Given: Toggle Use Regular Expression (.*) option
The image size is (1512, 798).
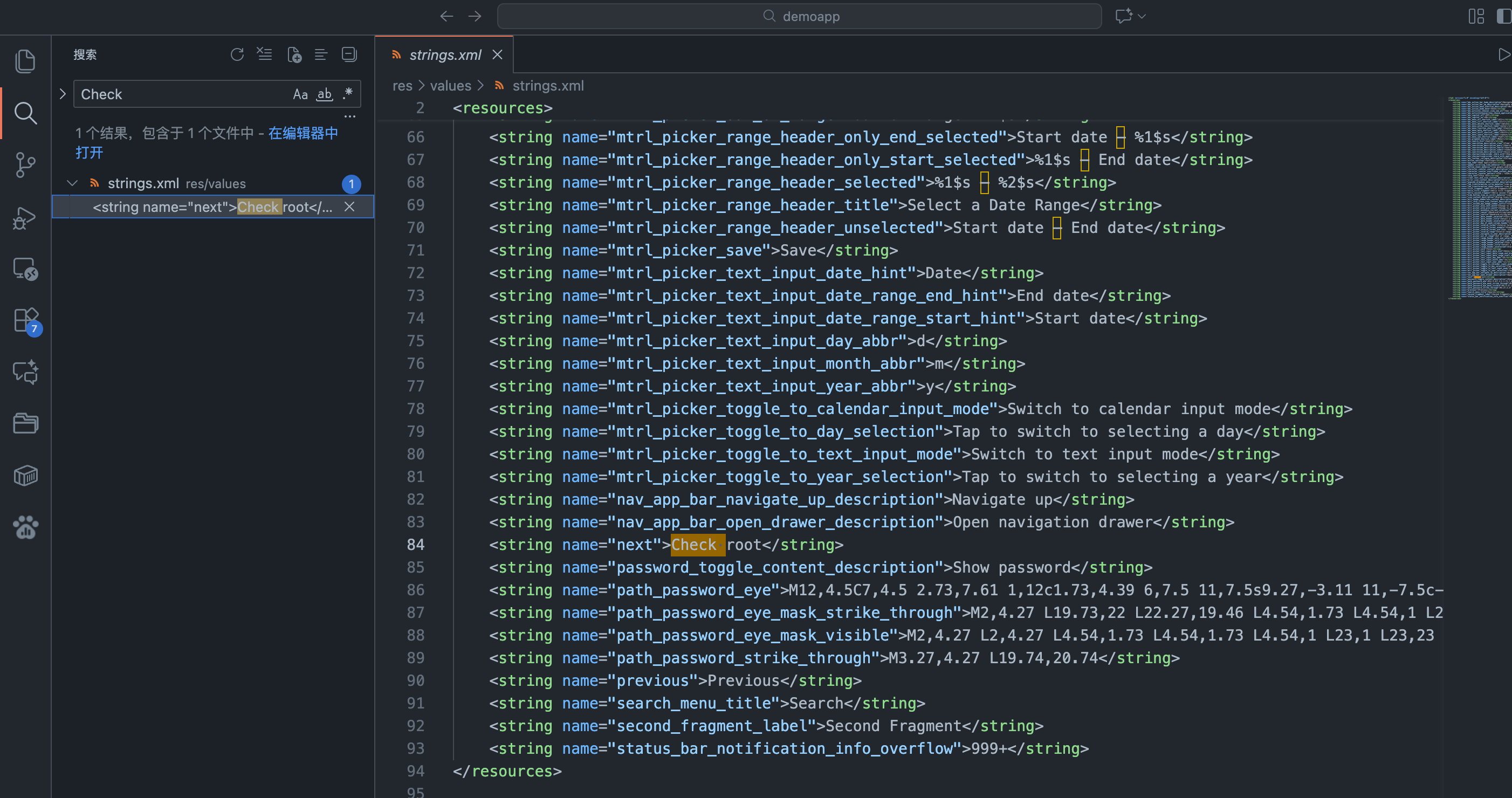Looking at the screenshot, I should 347,94.
